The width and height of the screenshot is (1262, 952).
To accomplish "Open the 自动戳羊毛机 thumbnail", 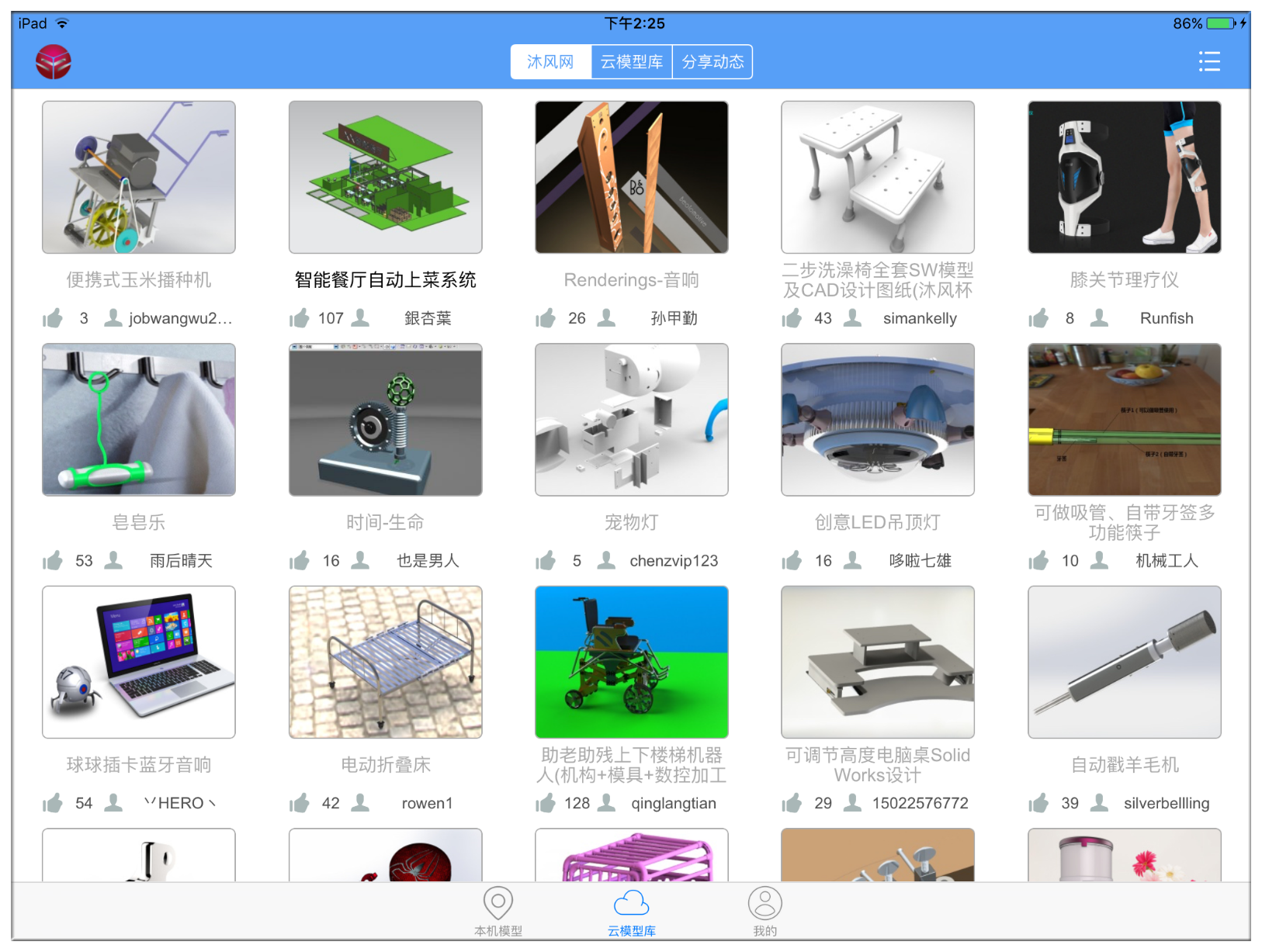I will coord(1125,662).
